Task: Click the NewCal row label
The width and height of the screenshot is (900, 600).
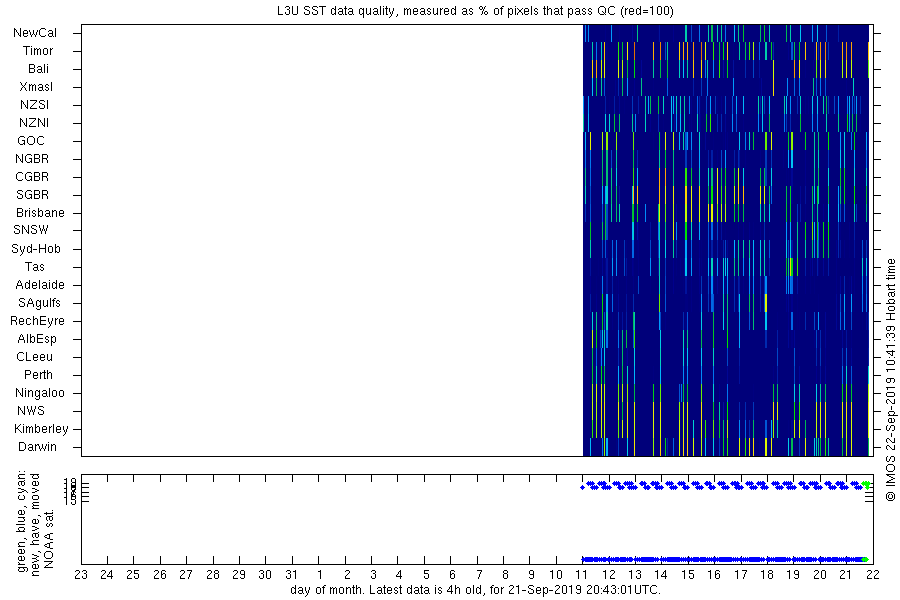Action: (35, 33)
